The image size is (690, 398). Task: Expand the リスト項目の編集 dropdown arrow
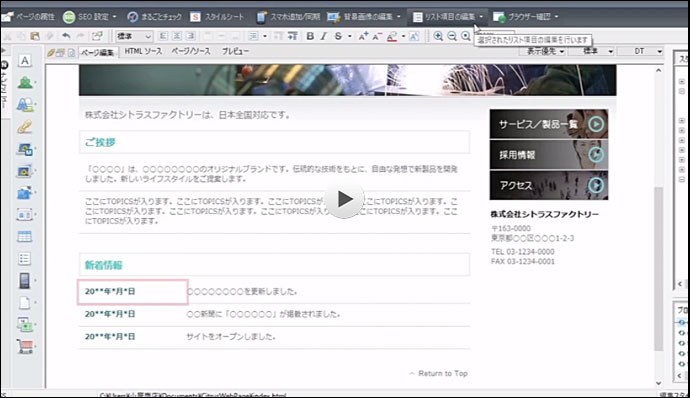[x=481, y=17]
